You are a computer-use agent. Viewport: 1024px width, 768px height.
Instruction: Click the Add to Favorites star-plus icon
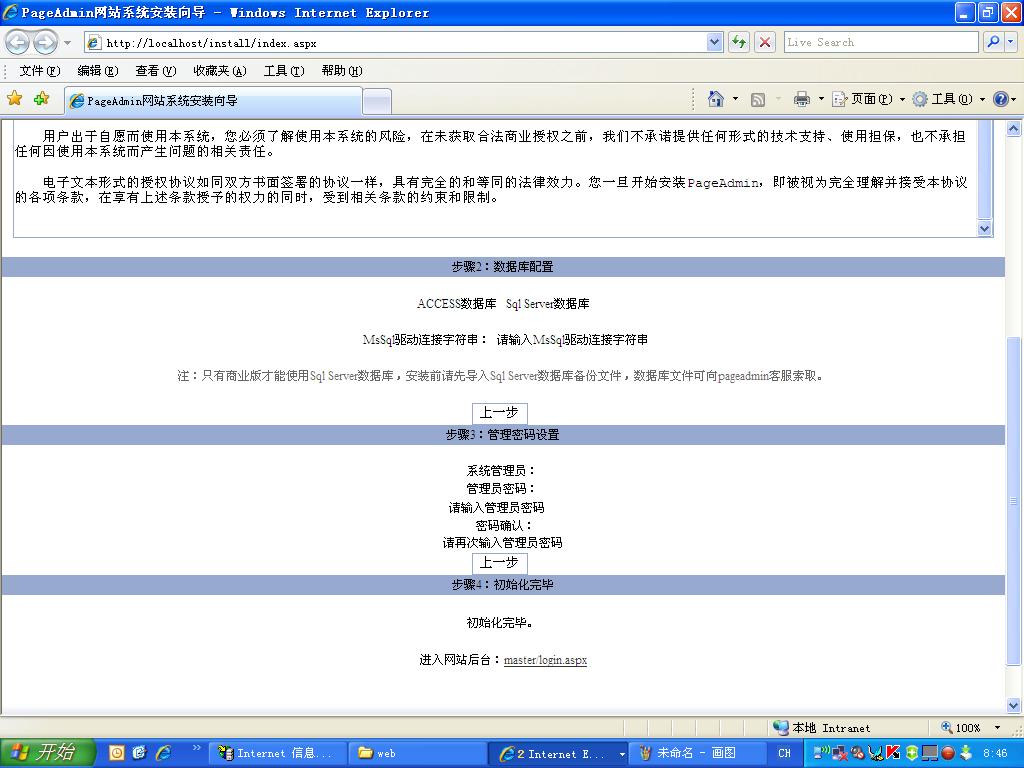point(41,99)
